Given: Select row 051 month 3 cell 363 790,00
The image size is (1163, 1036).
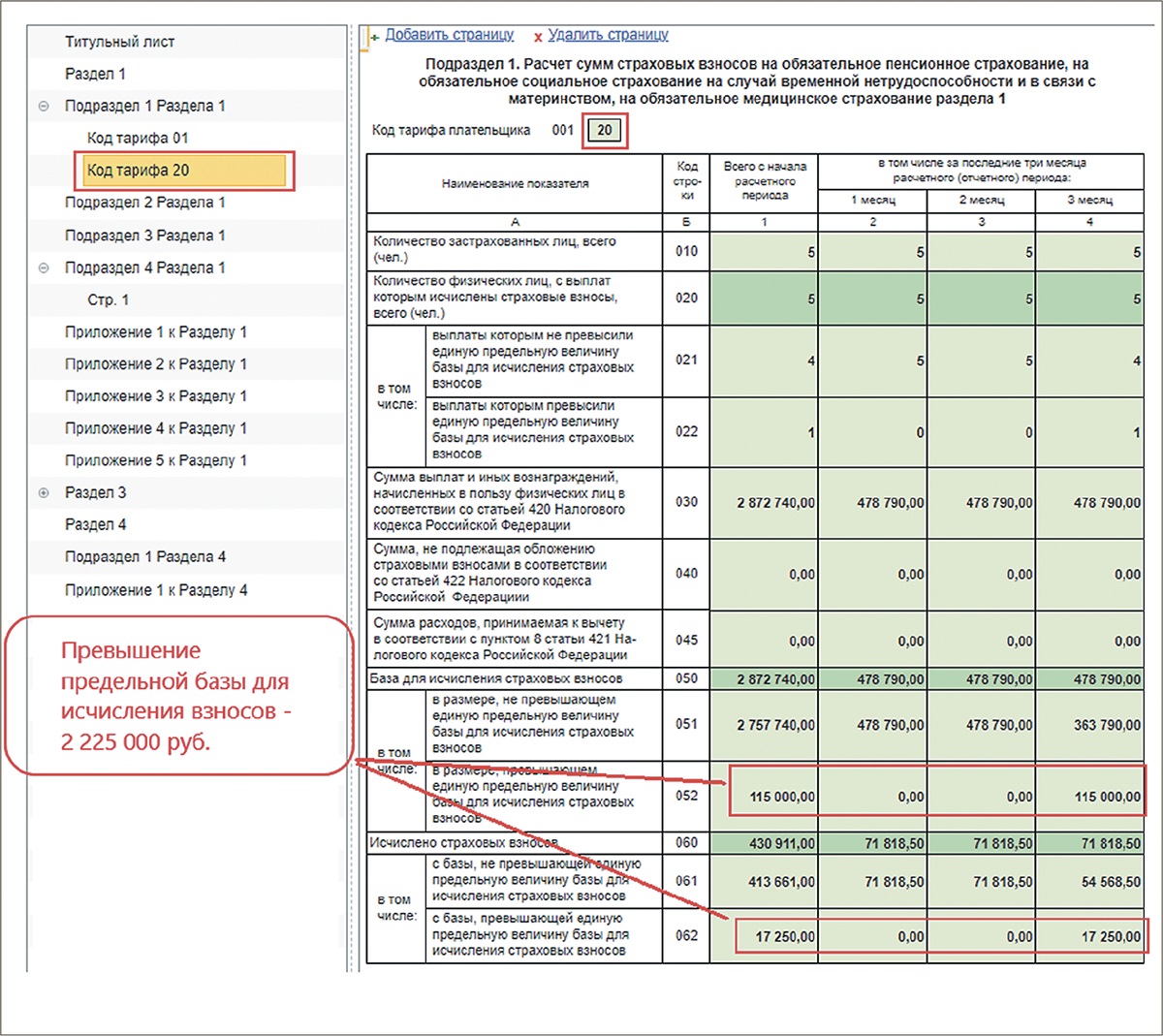Looking at the screenshot, I should [x=1089, y=725].
